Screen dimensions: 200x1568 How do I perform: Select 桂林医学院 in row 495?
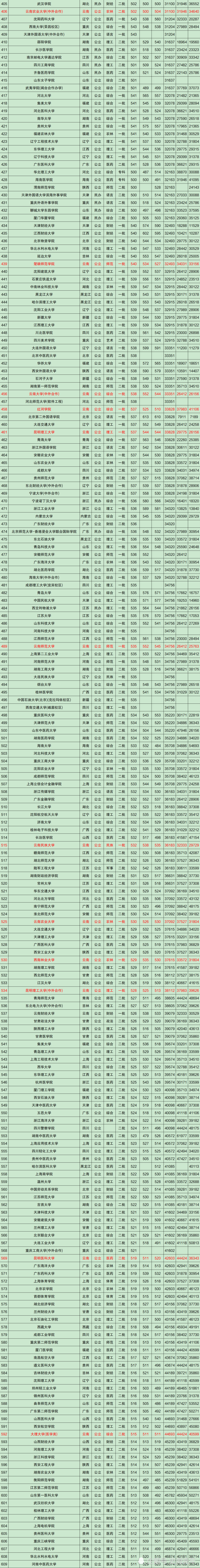(x=44, y=692)
